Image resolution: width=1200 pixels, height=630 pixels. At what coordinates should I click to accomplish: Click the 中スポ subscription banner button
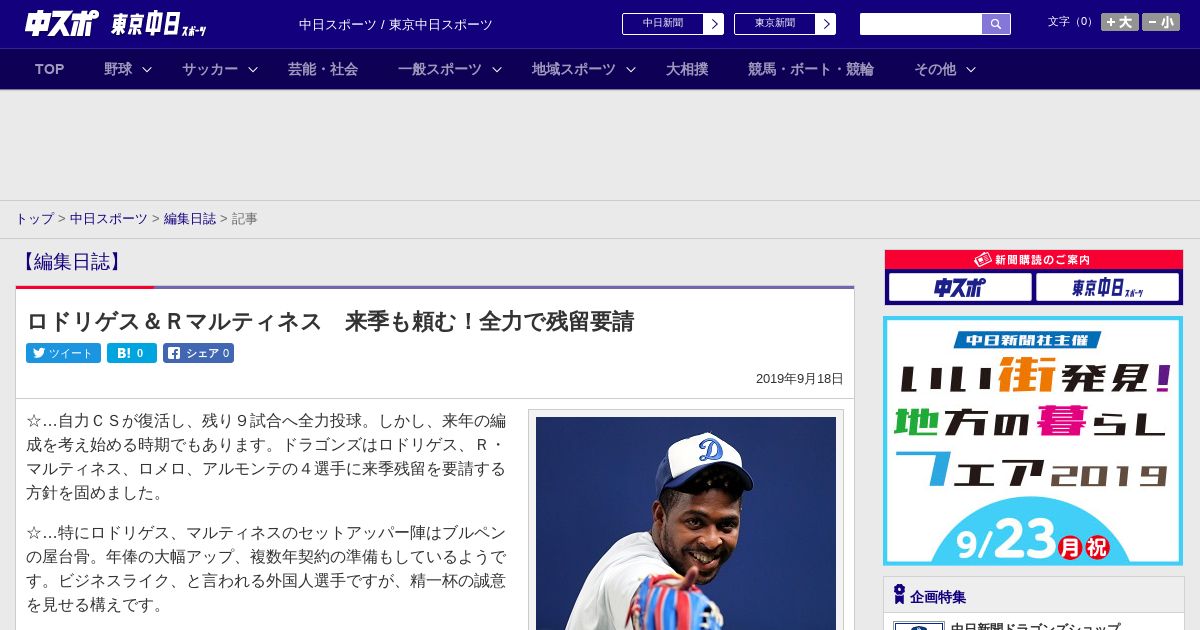tap(960, 288)
